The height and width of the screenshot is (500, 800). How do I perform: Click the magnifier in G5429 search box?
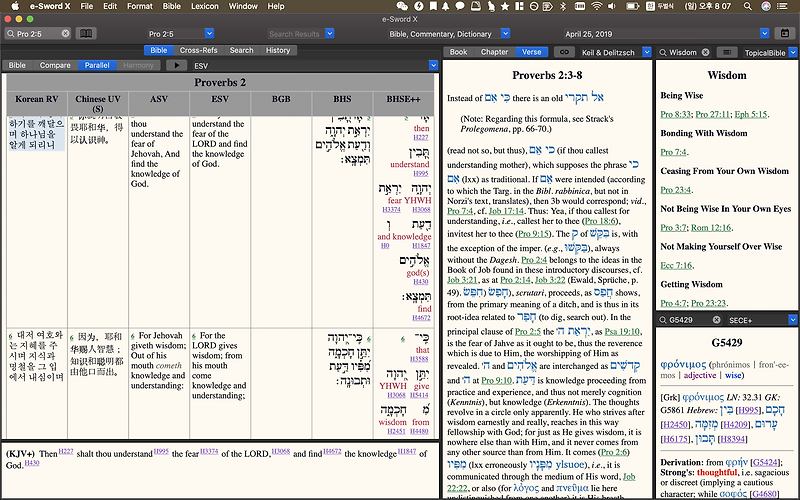tap(663, 320)
